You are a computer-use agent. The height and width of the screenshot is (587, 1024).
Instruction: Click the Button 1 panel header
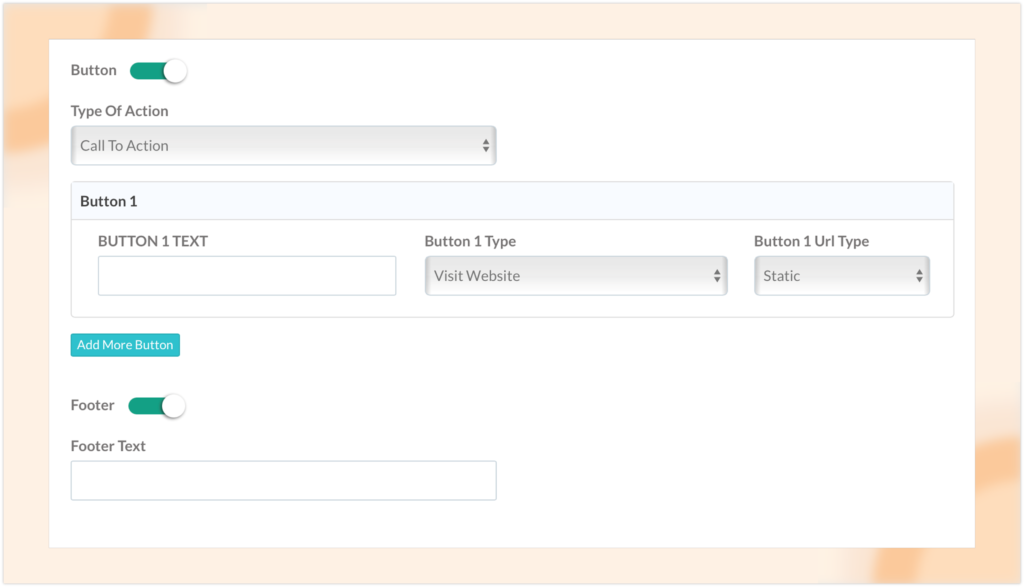pyautogui.click(x=513, y=201)
